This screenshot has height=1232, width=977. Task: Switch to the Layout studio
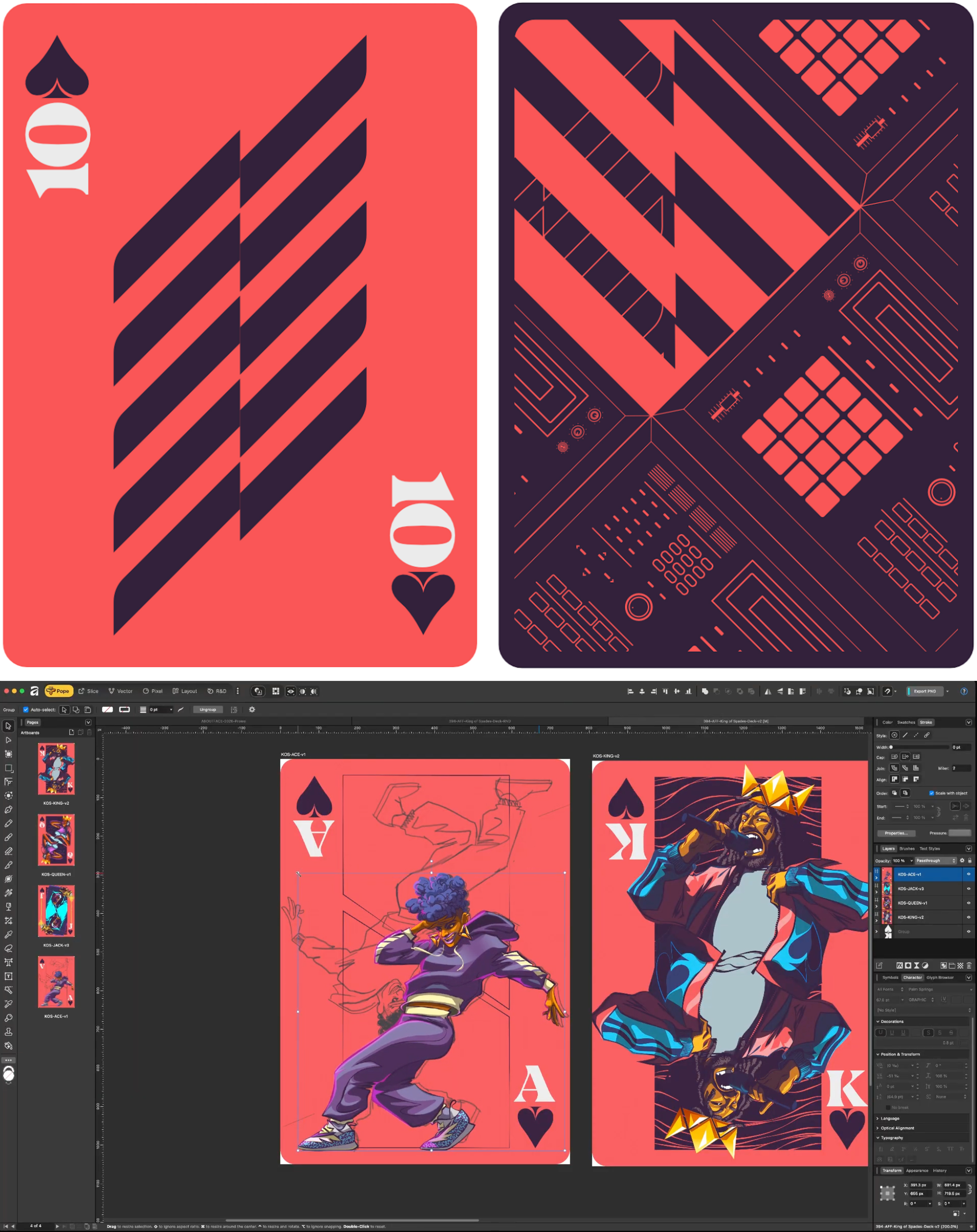(x=185, y=691)
